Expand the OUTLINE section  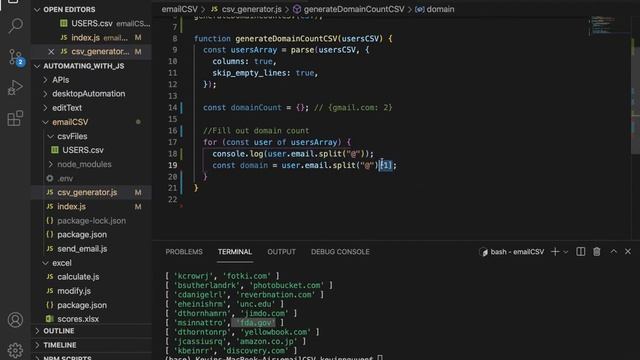point(91,331)
